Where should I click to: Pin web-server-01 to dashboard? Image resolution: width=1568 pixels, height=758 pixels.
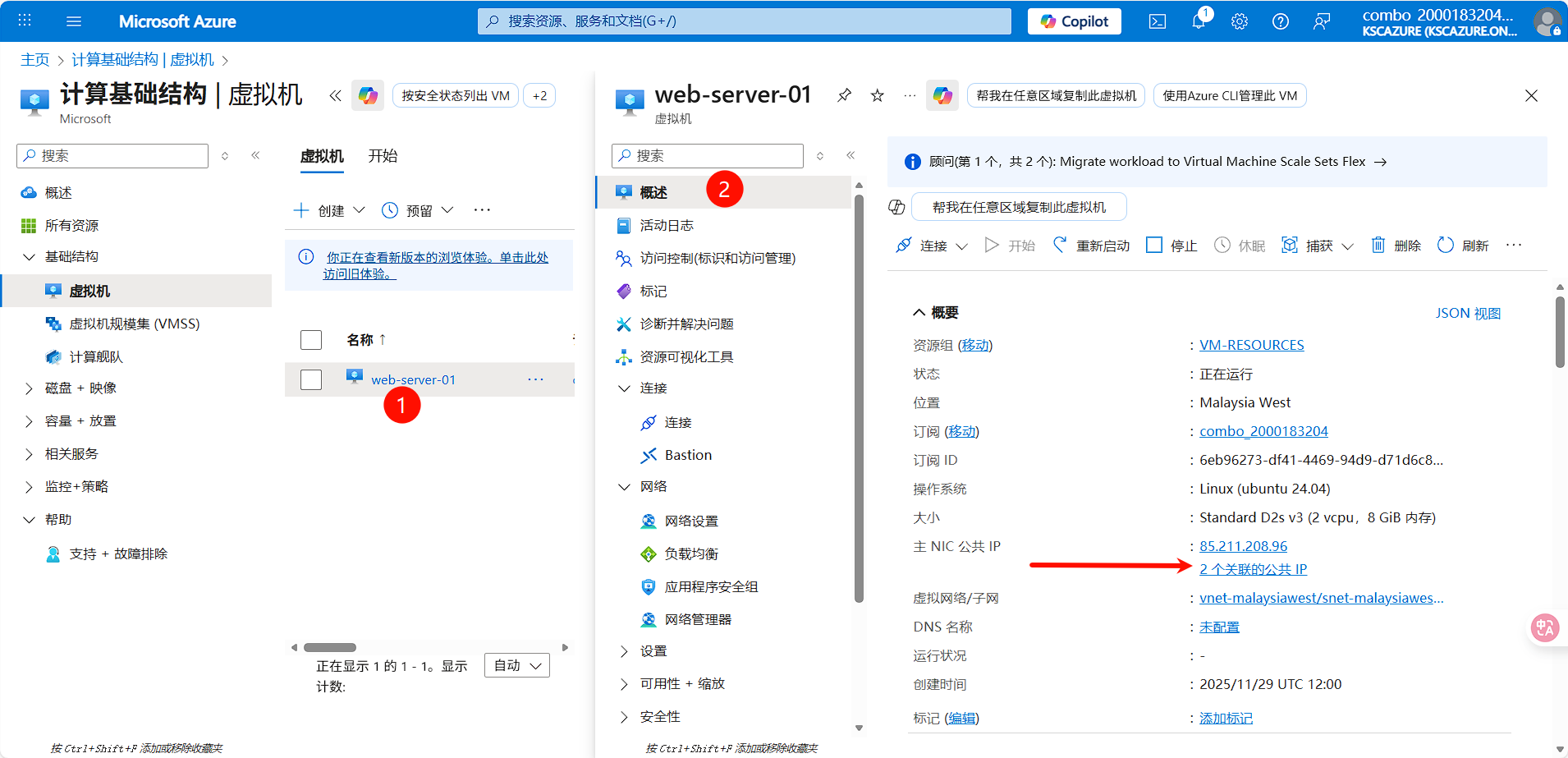(x=844, y=95)
